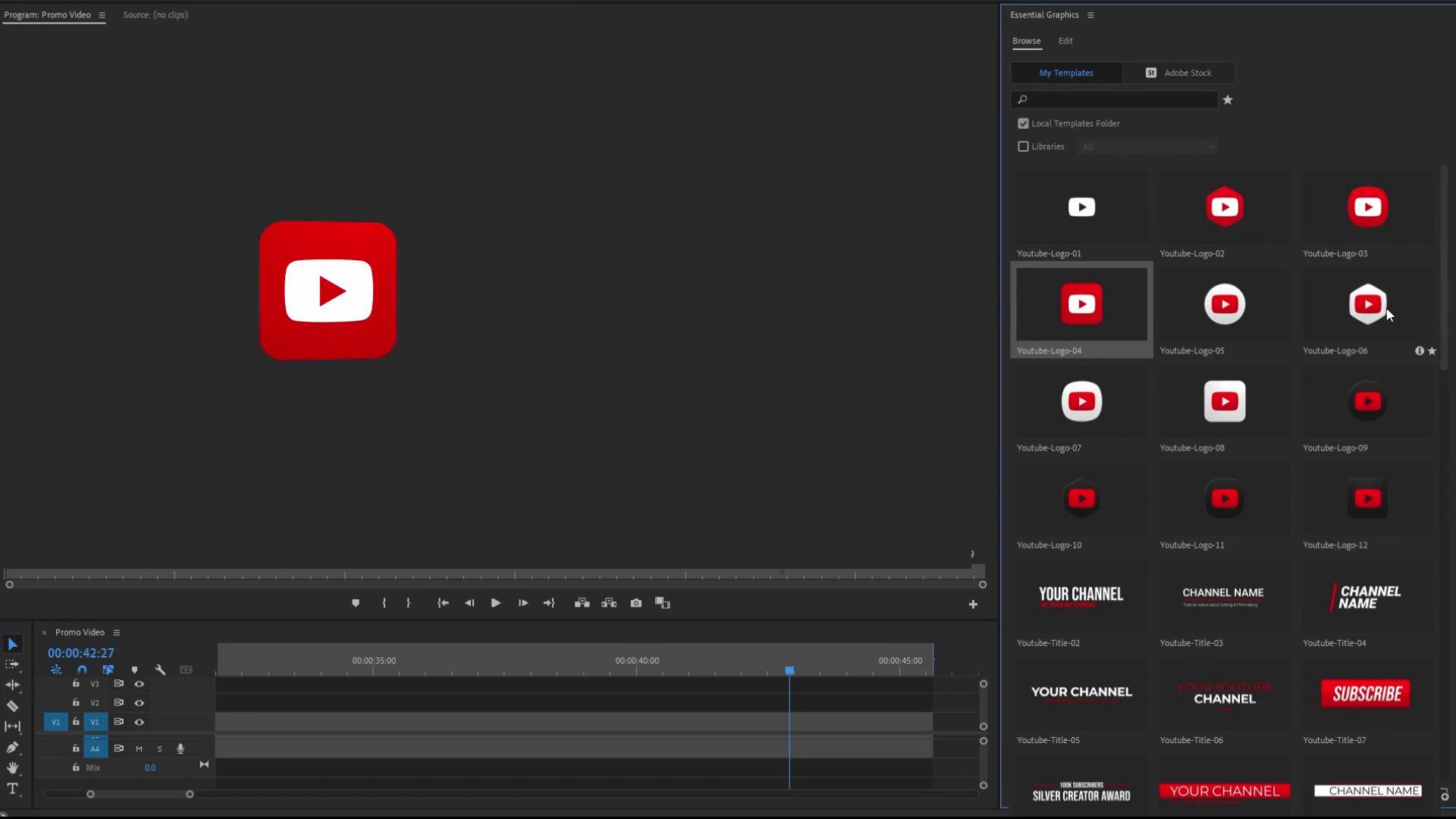
Task: Open Libraries filter dropdown
Action: [1147, 146]
